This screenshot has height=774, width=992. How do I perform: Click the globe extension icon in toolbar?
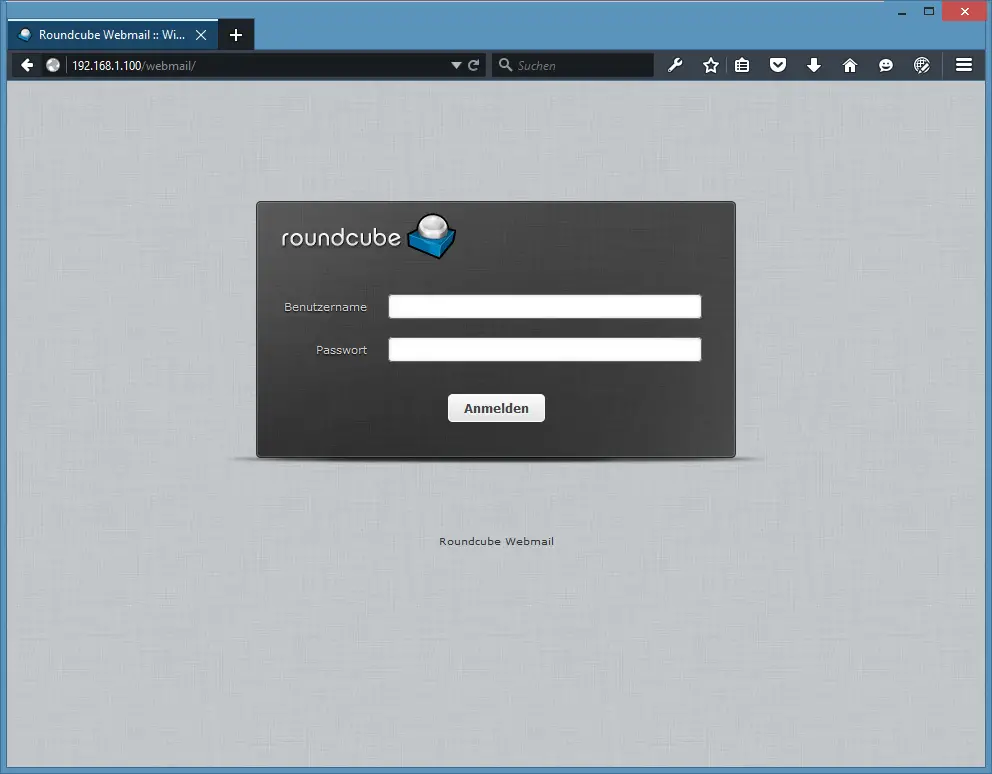click(x=922, y=65)
